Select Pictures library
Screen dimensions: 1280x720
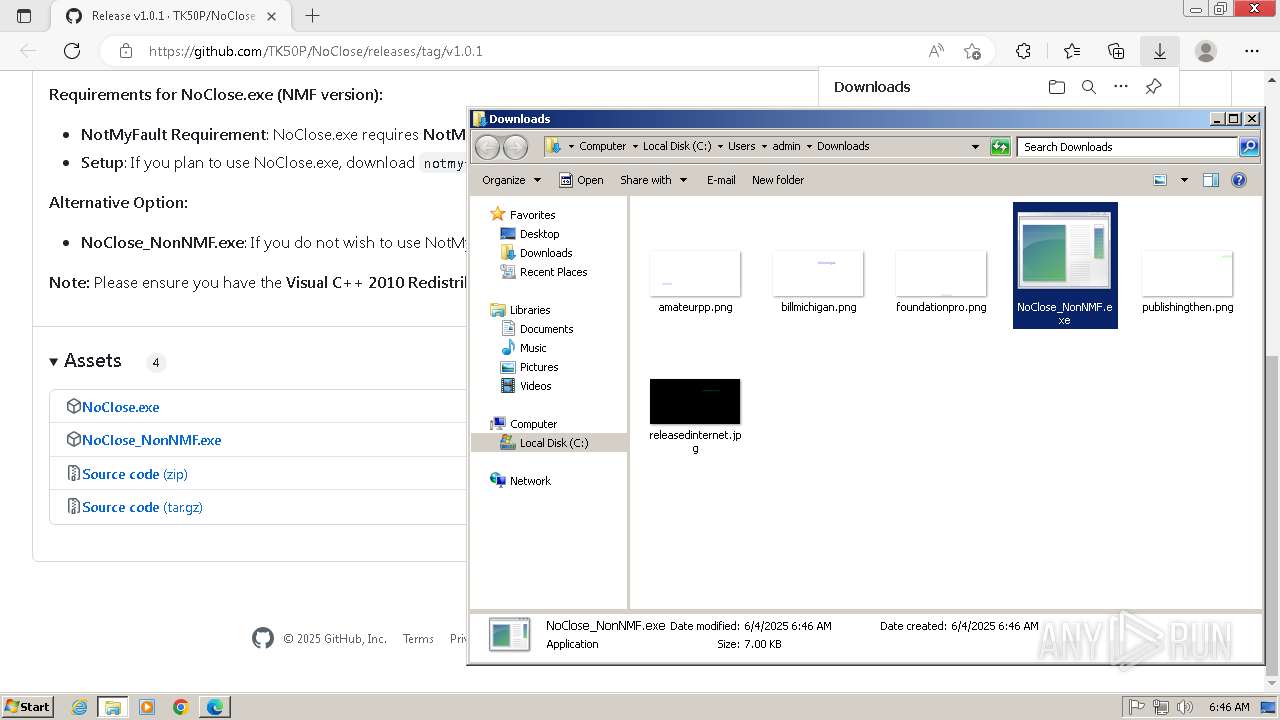coord(539,367)
